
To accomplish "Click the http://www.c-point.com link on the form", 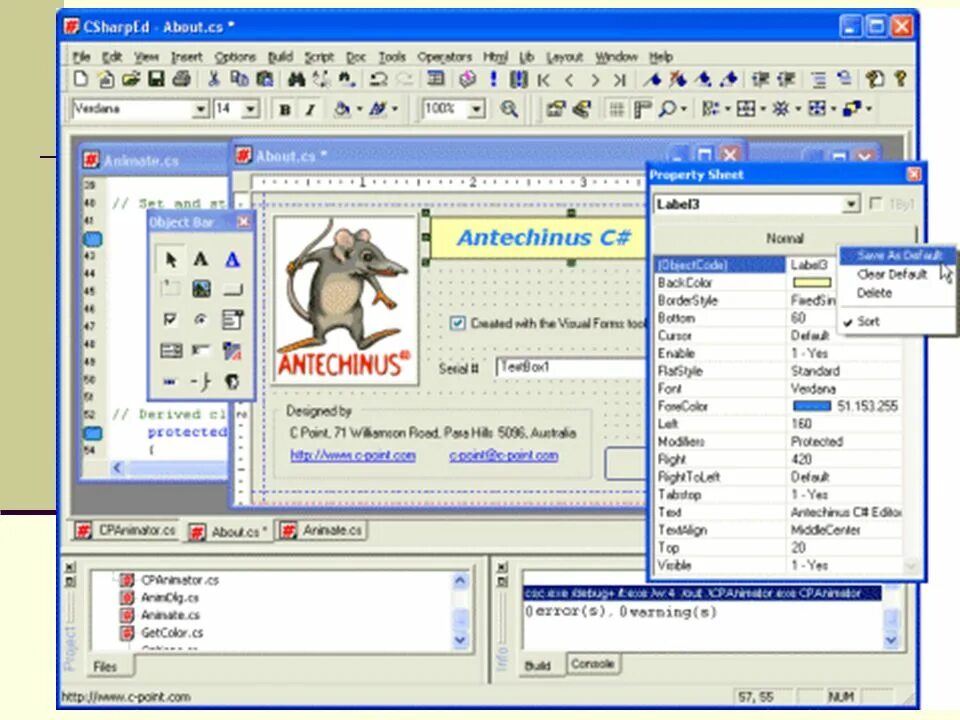I will click(353, 456).
